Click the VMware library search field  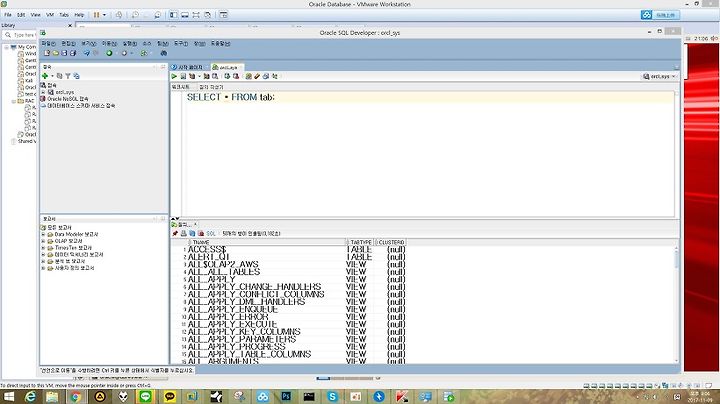(x=20, y=35)
